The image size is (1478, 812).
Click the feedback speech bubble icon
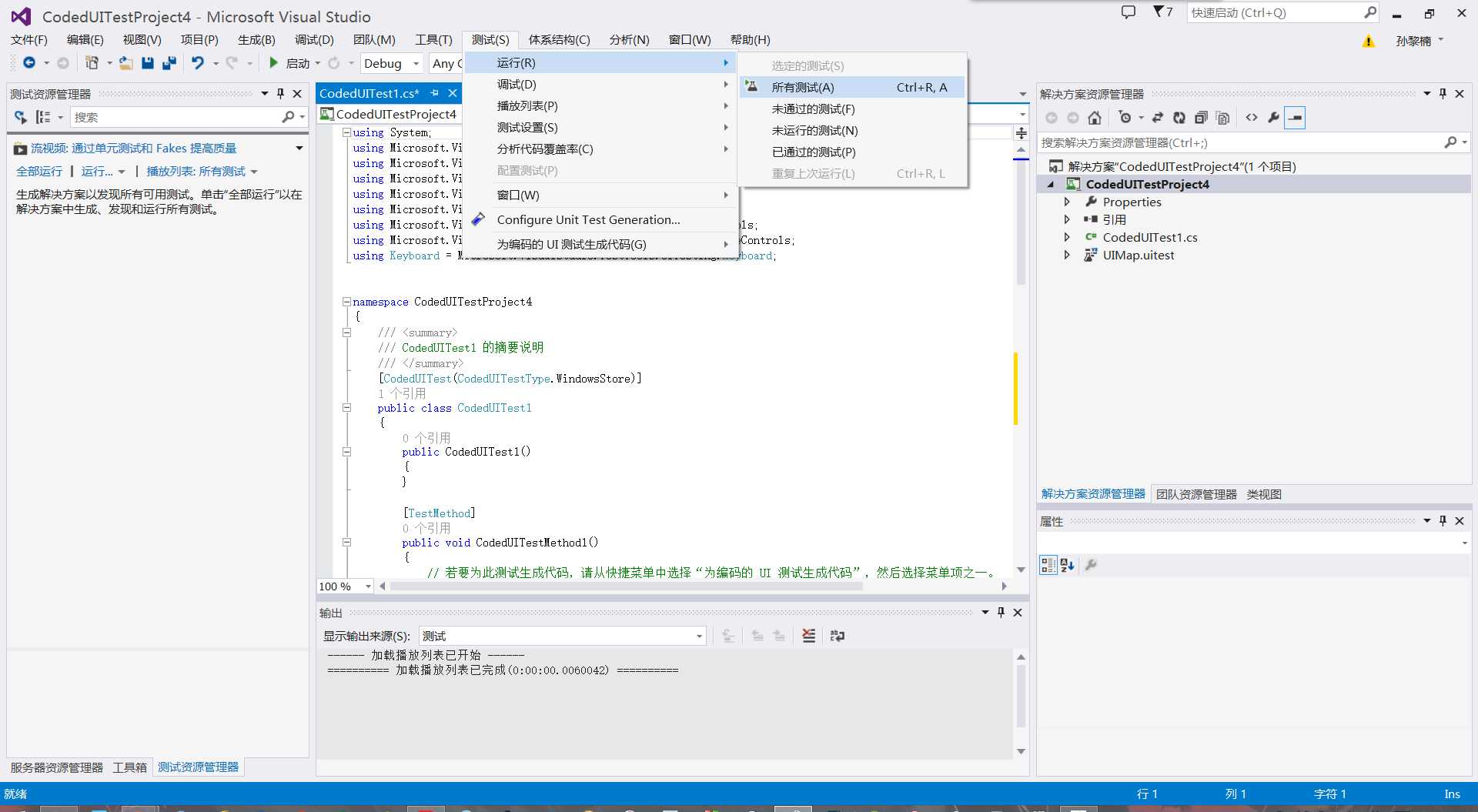pos(1129,12)
